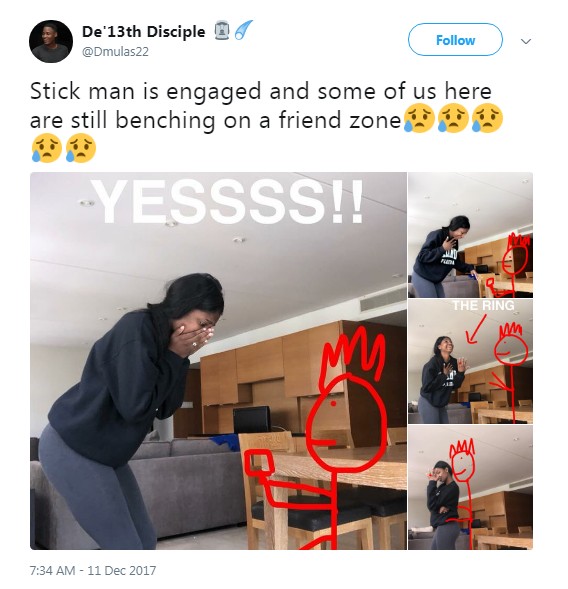Click the YESSSS!! caption on the large photo
The height and width of the screenshot is (589, 568).
[x=228, y=202]
